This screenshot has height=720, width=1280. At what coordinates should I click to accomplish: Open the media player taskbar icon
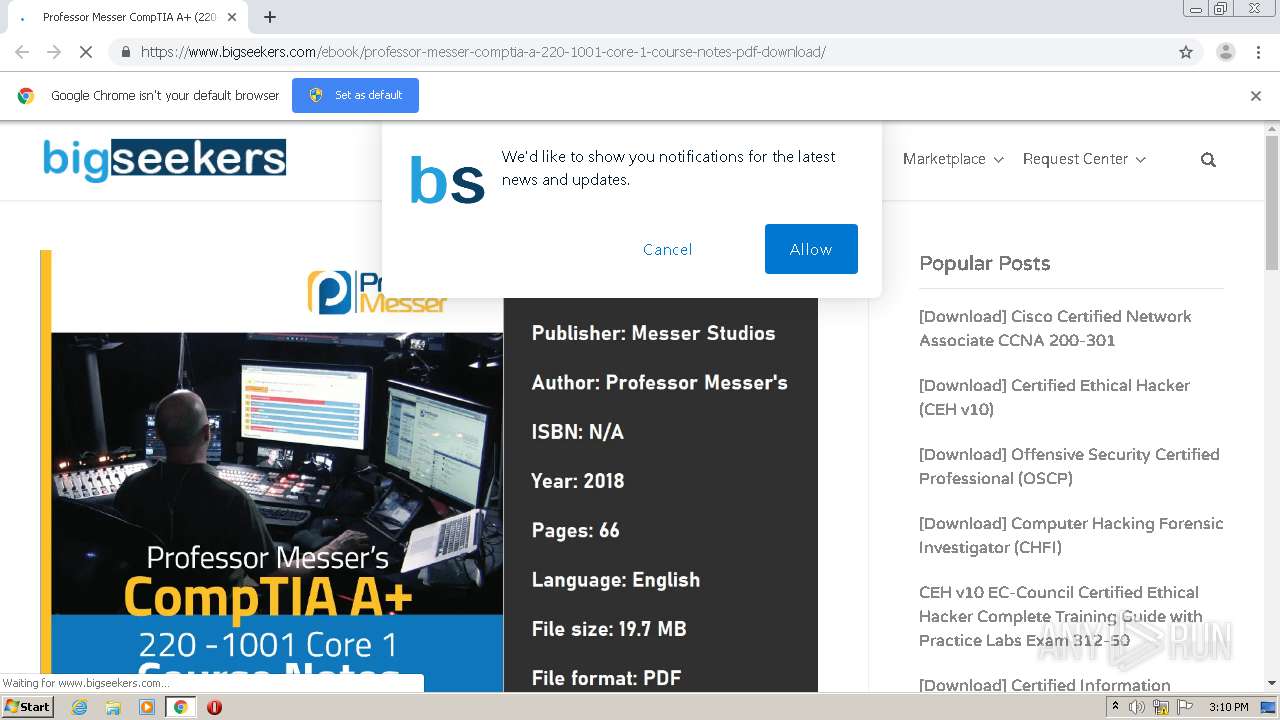147,707
